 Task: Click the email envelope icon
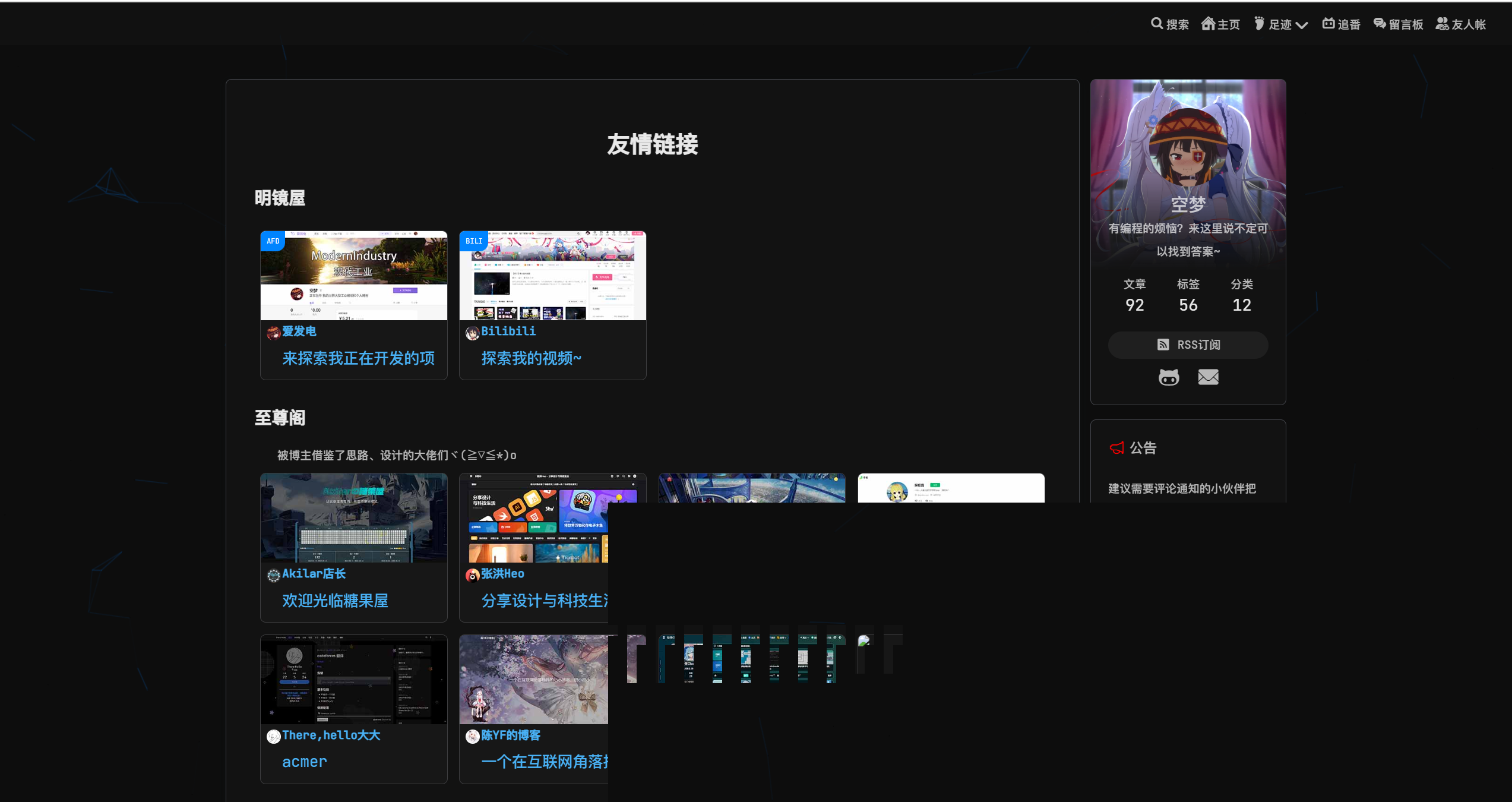(1209, 377)
